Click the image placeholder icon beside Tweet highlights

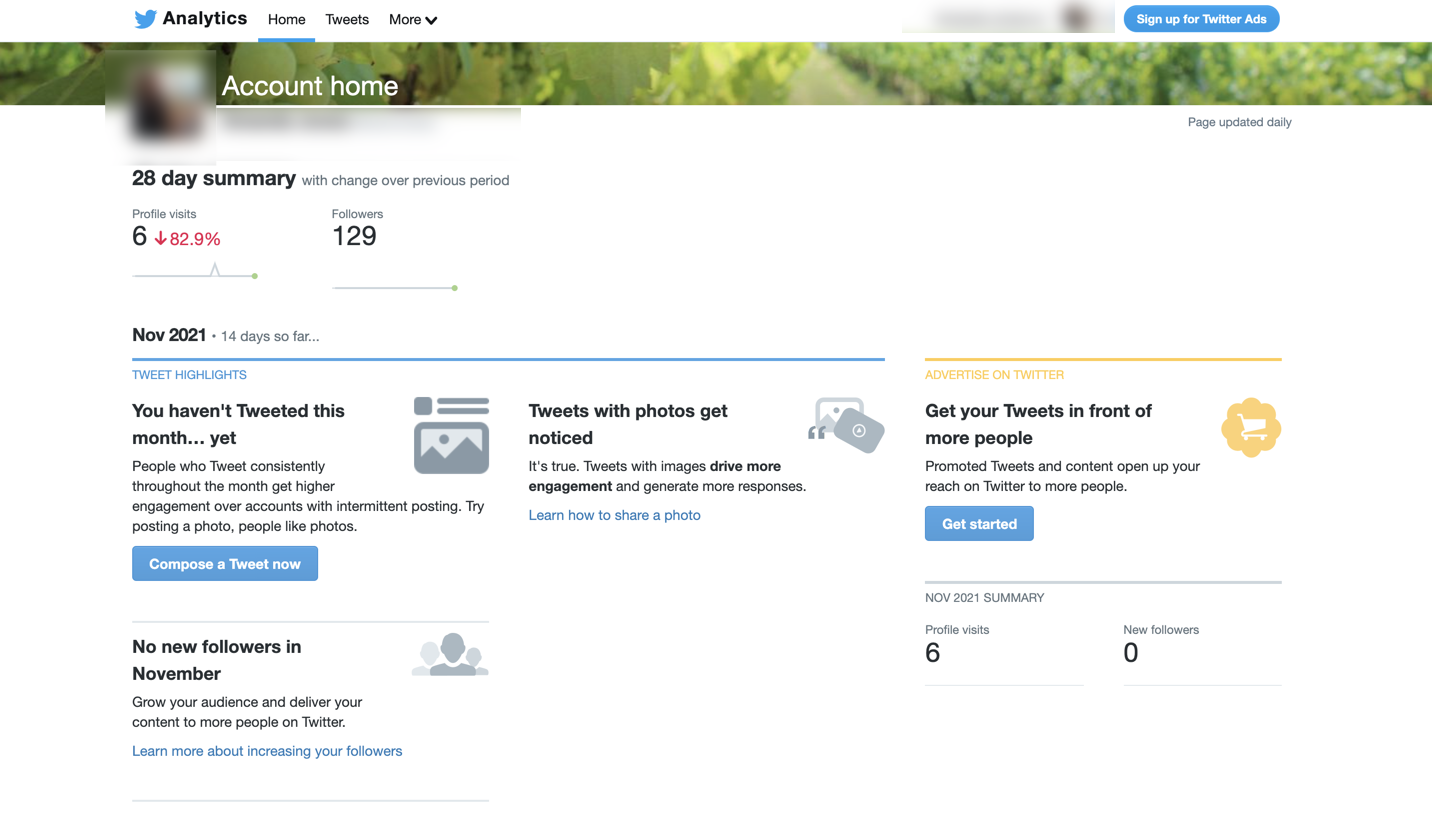click(x=451, y=435)
